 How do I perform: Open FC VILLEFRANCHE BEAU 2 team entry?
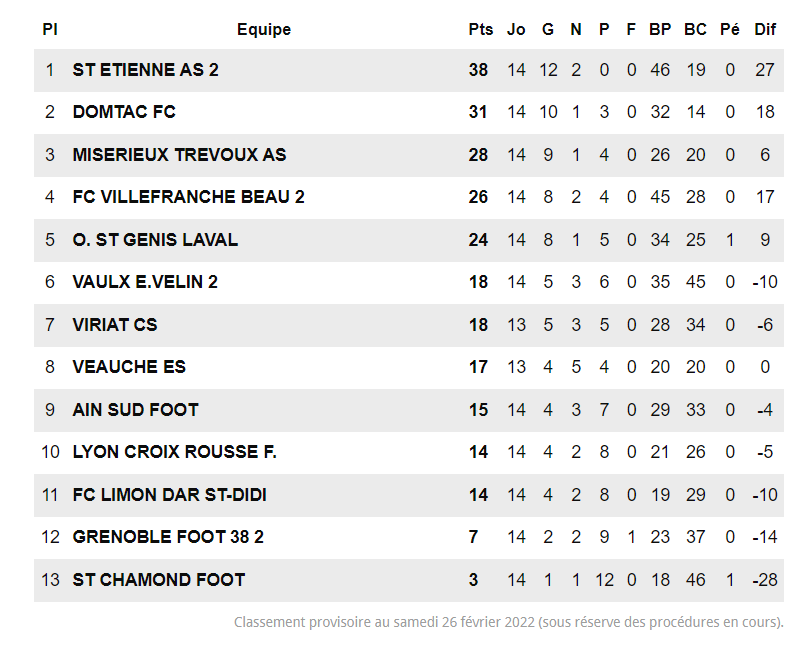click(x=188, y=197)
